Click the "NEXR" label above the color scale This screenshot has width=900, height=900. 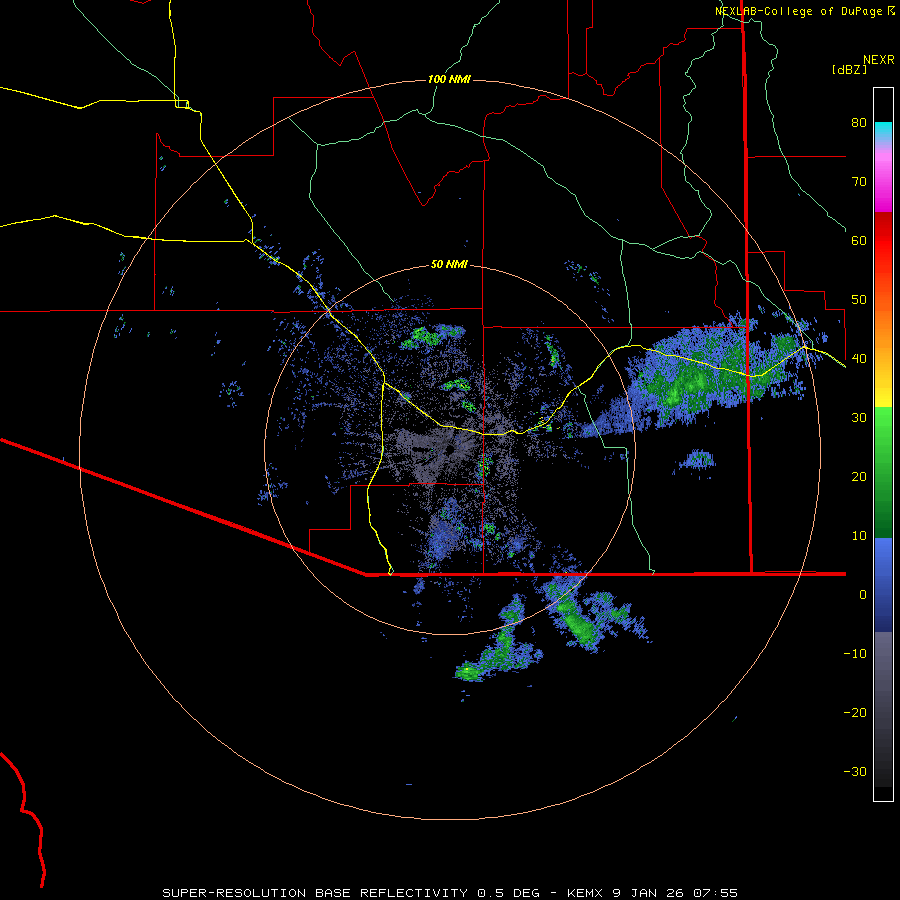879,60
